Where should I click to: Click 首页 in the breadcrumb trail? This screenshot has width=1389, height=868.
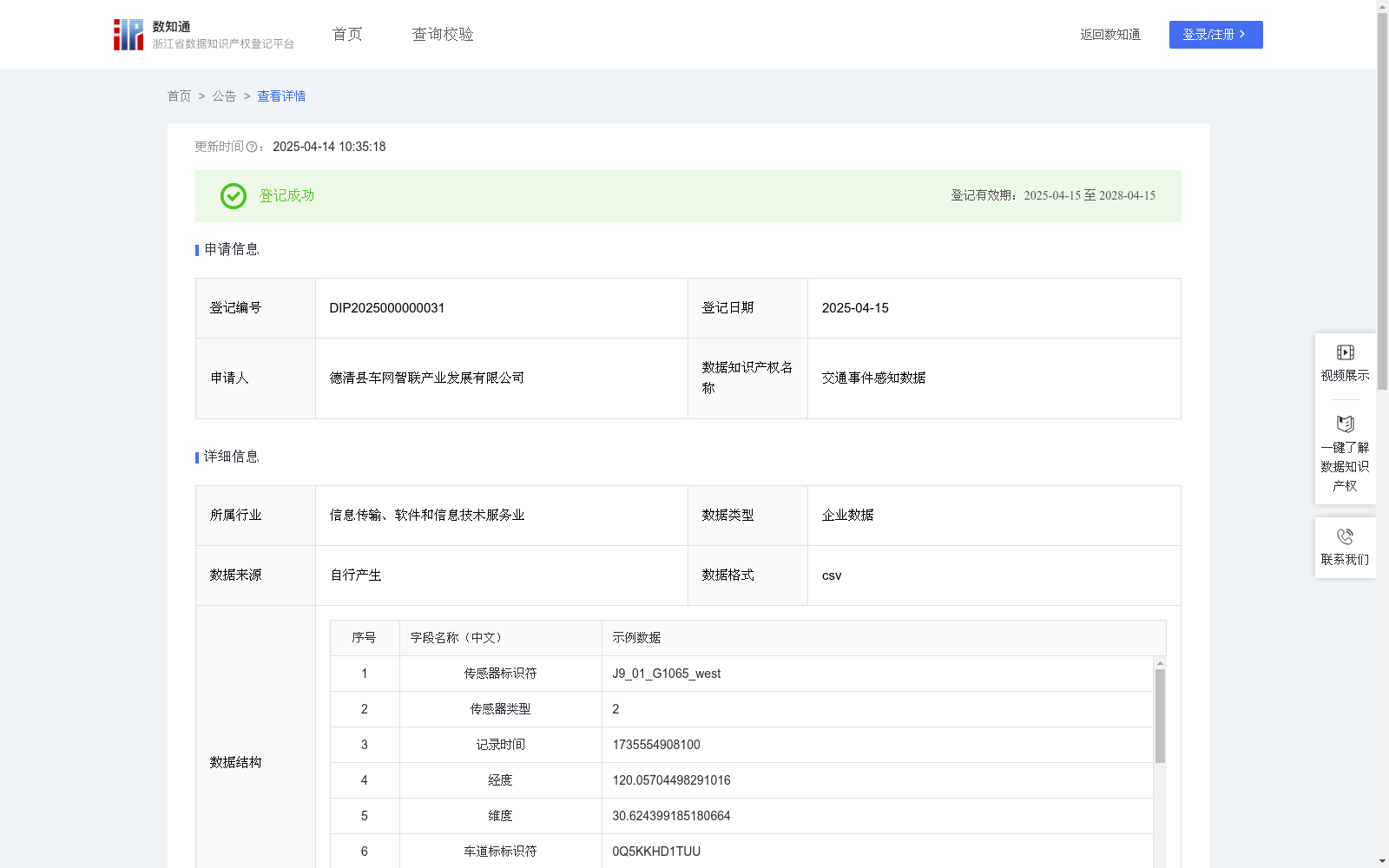pyautogui.click(x=179, y=96)
